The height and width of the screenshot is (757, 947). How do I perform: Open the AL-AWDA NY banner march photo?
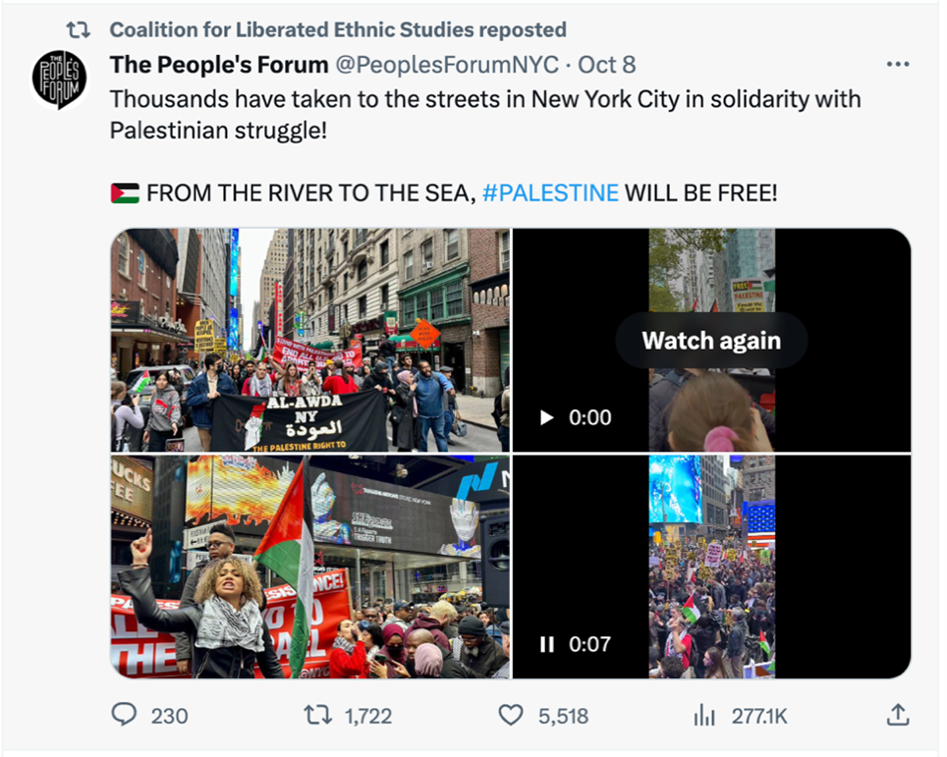[310, 340]
